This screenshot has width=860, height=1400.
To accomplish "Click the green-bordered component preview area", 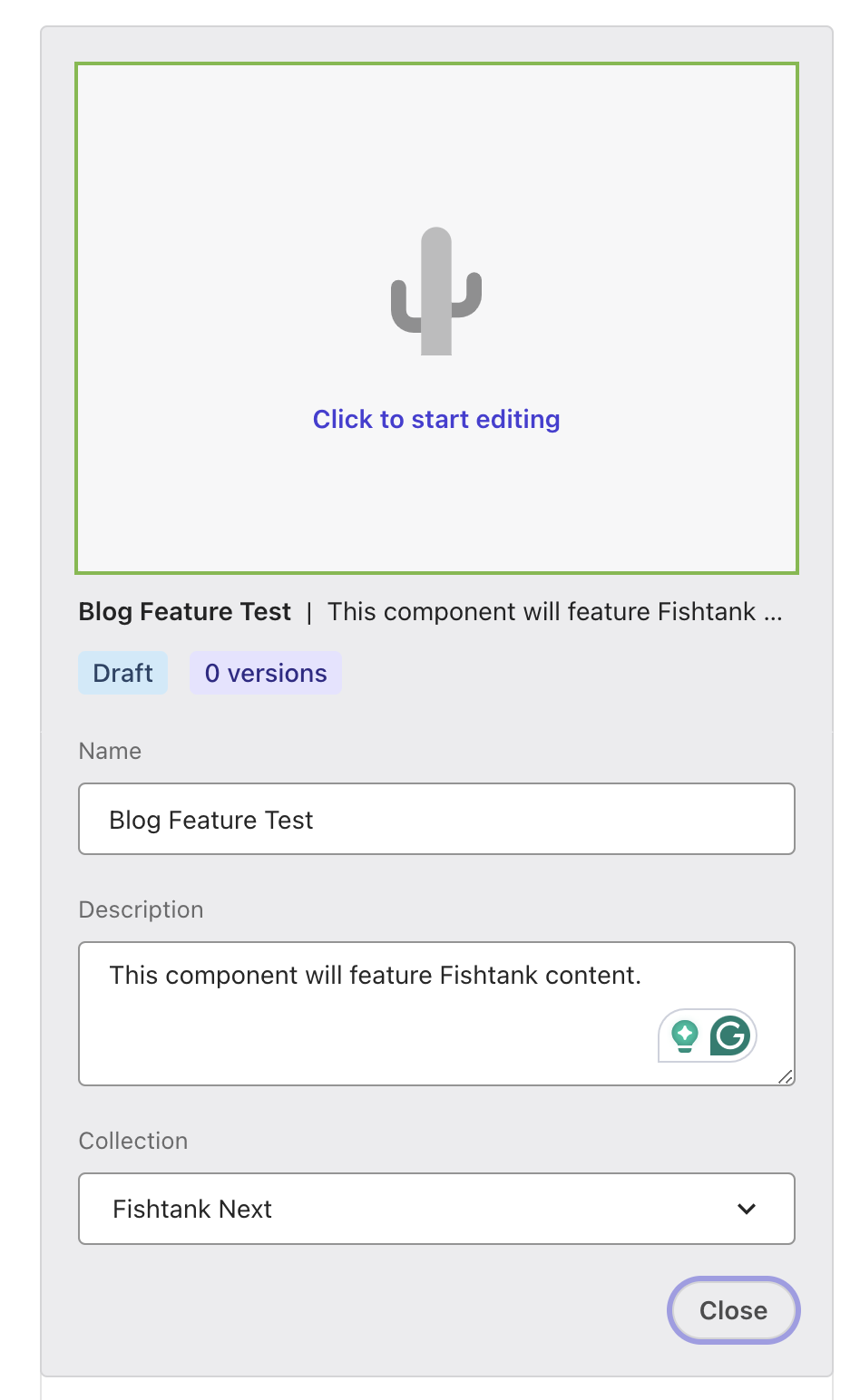I will 436,317.
